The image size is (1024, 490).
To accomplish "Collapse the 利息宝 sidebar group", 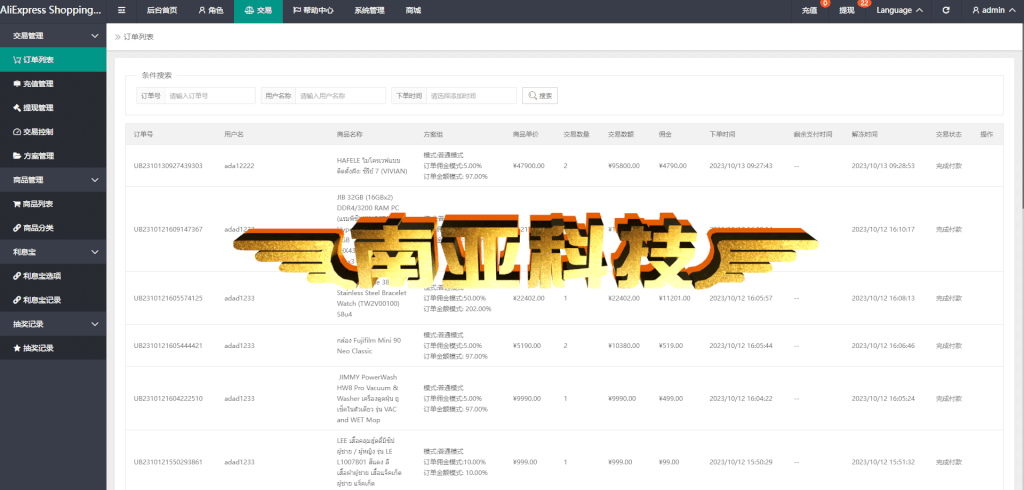I will (53, 252).
